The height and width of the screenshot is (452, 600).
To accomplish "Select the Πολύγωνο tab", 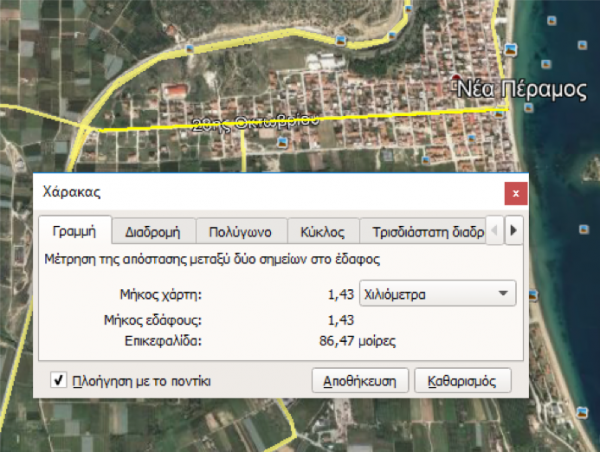I will pos(240,231).
